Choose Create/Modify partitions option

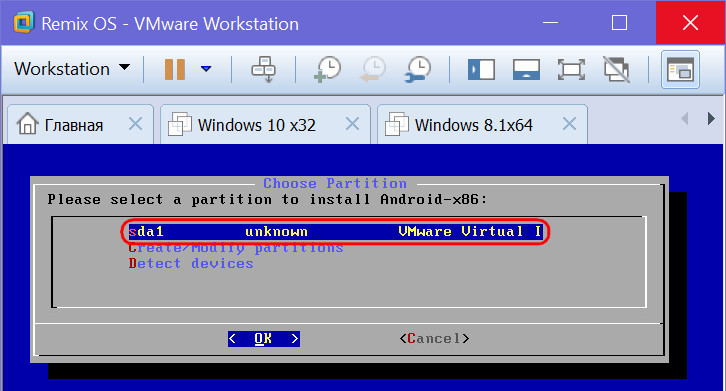tap(236, 248)
